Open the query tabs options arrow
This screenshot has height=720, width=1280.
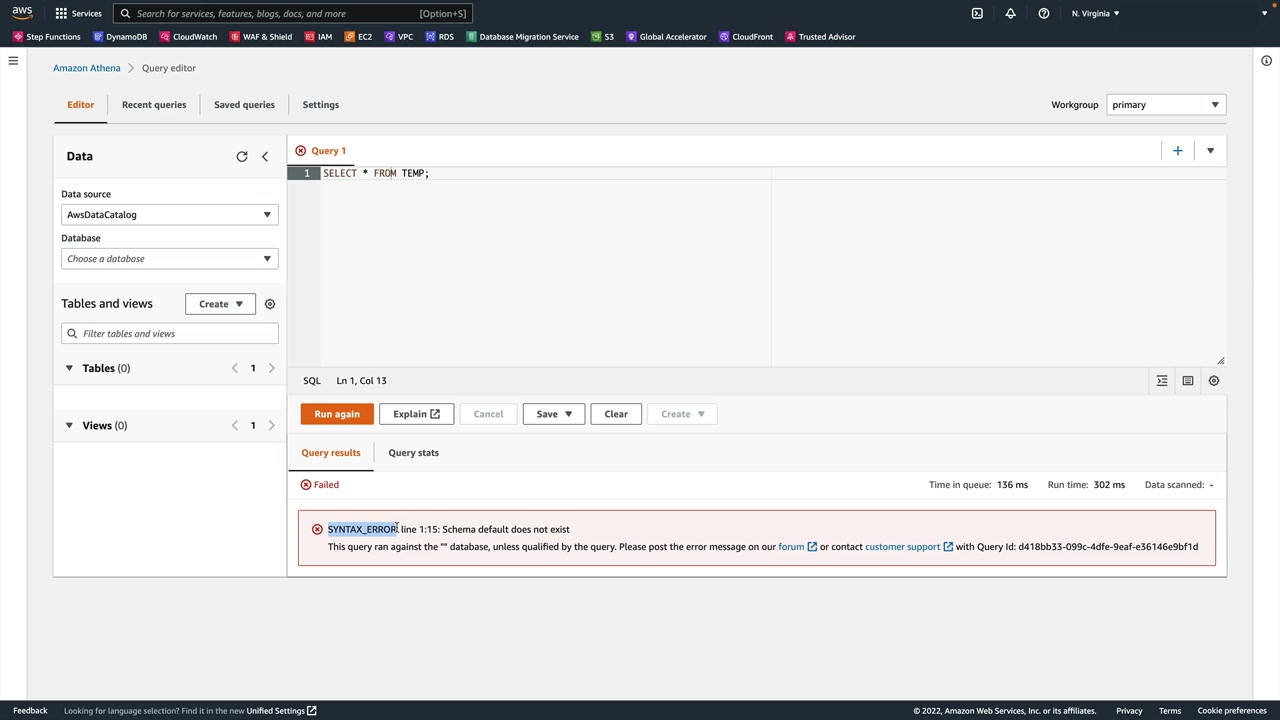tap(1210, 151)
